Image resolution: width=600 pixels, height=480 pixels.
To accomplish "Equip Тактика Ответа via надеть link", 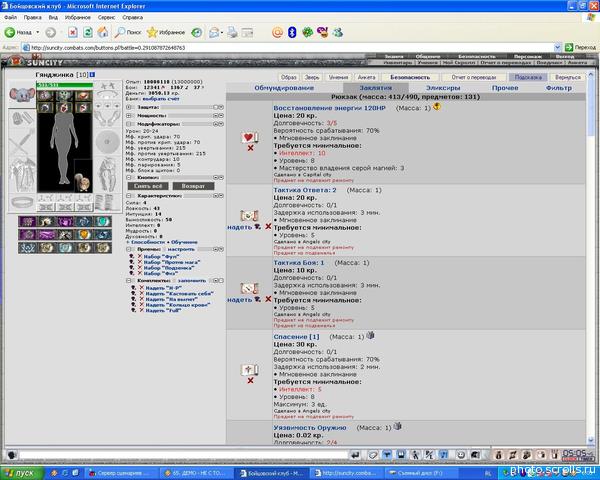I will coord(240,227).
